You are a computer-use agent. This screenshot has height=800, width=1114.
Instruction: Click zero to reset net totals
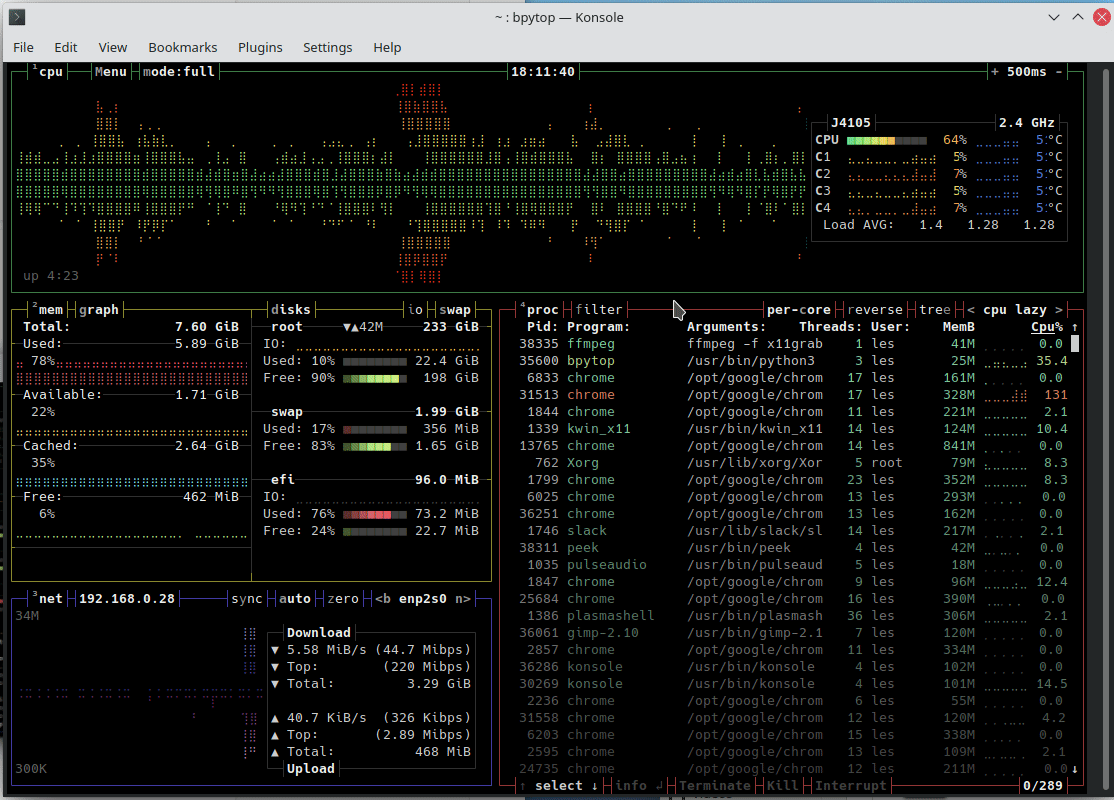tap(343, 599)
